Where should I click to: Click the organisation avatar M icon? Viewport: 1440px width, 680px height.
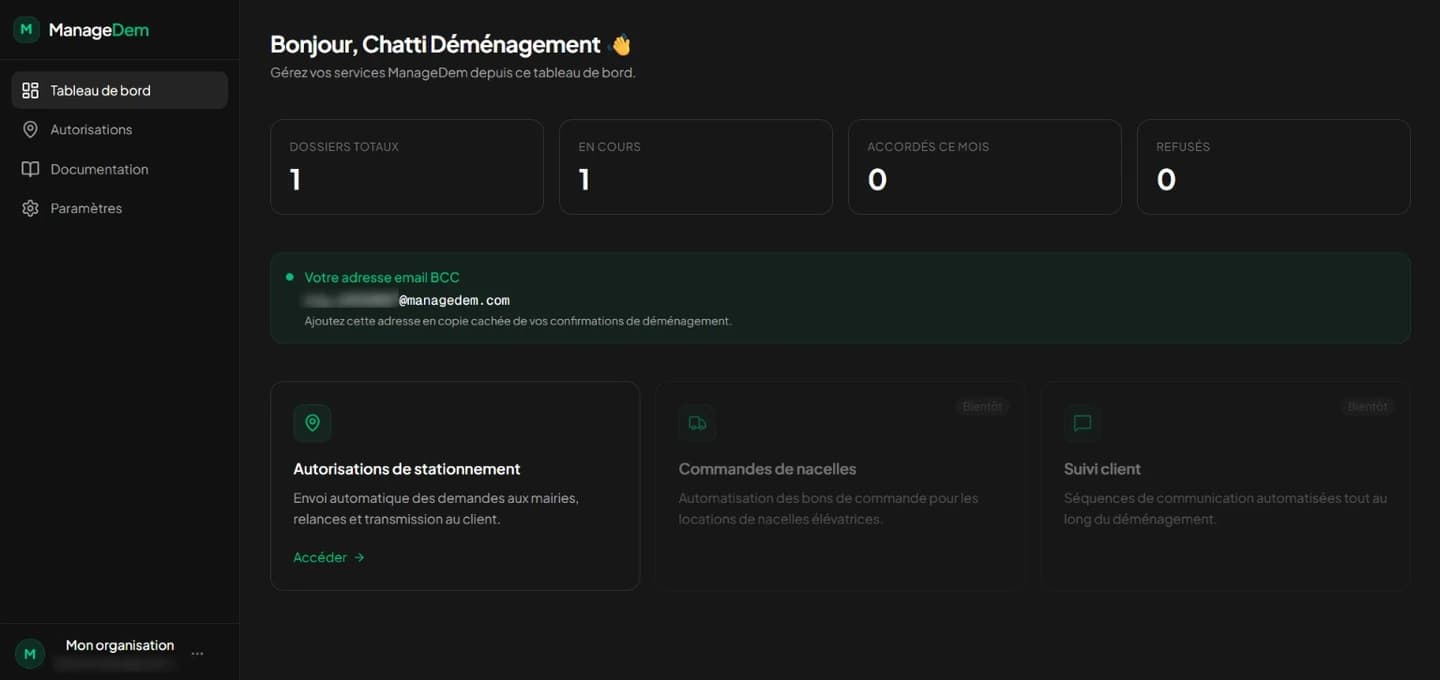click(x=29, y=654)
